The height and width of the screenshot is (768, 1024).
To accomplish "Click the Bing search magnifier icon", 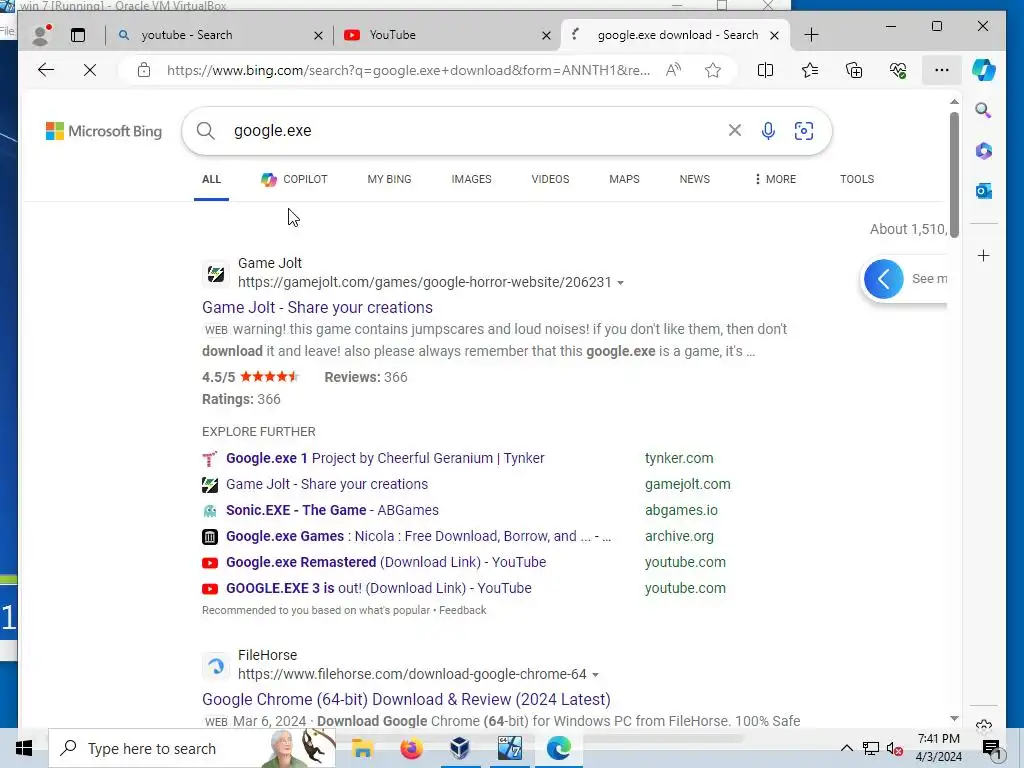I will click(206, 131).
